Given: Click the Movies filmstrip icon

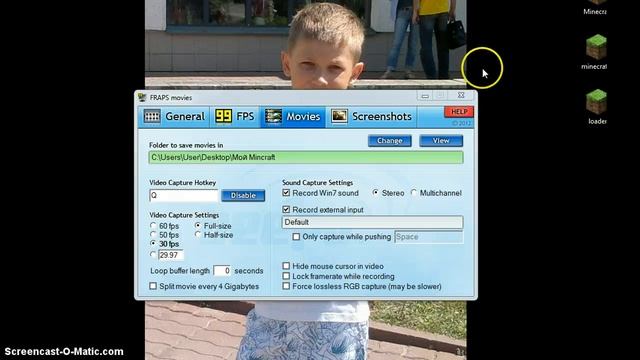Looking at the screenshot, I should coord(273,116).
